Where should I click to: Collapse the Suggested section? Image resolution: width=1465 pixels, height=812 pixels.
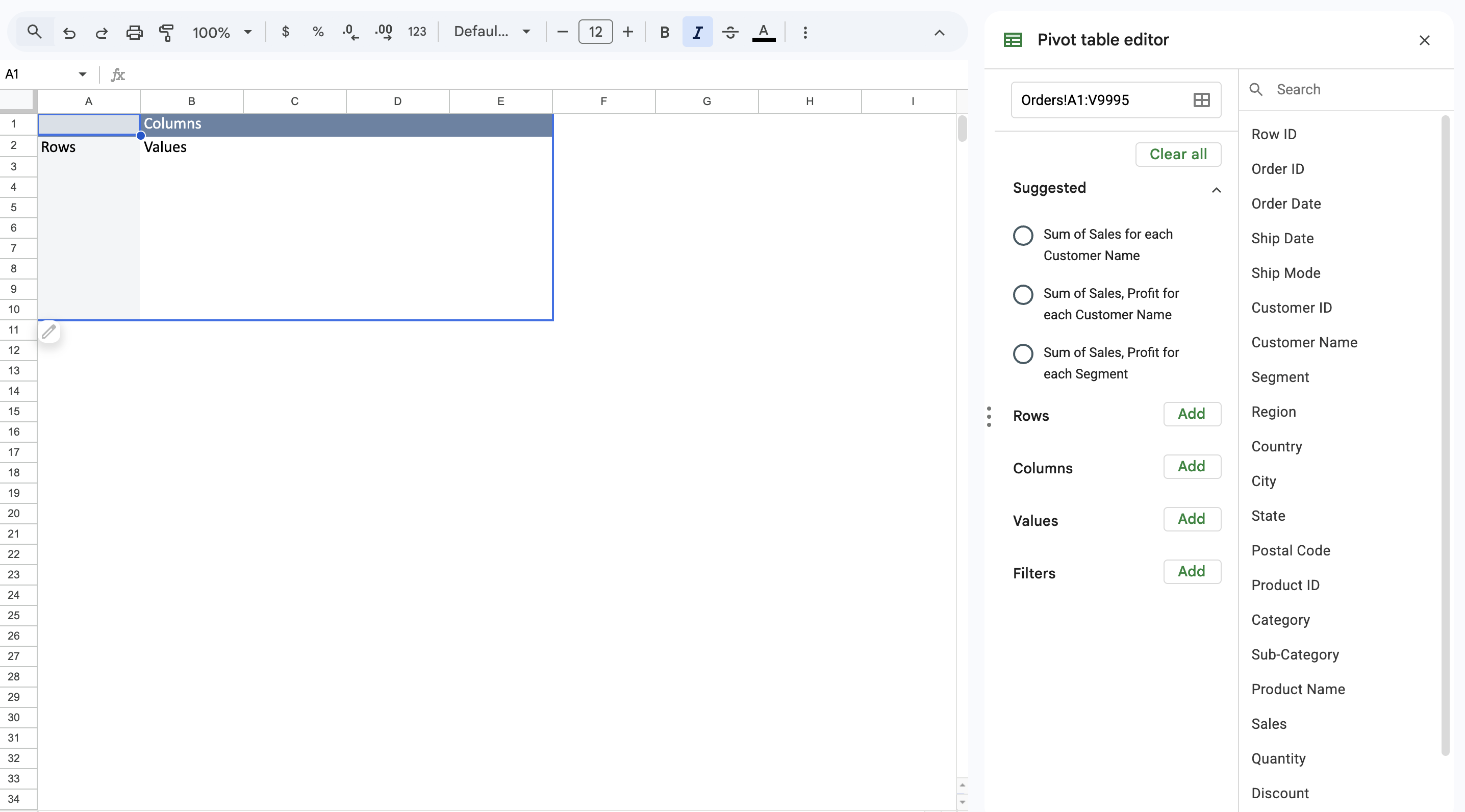(x=1216, y=190)
